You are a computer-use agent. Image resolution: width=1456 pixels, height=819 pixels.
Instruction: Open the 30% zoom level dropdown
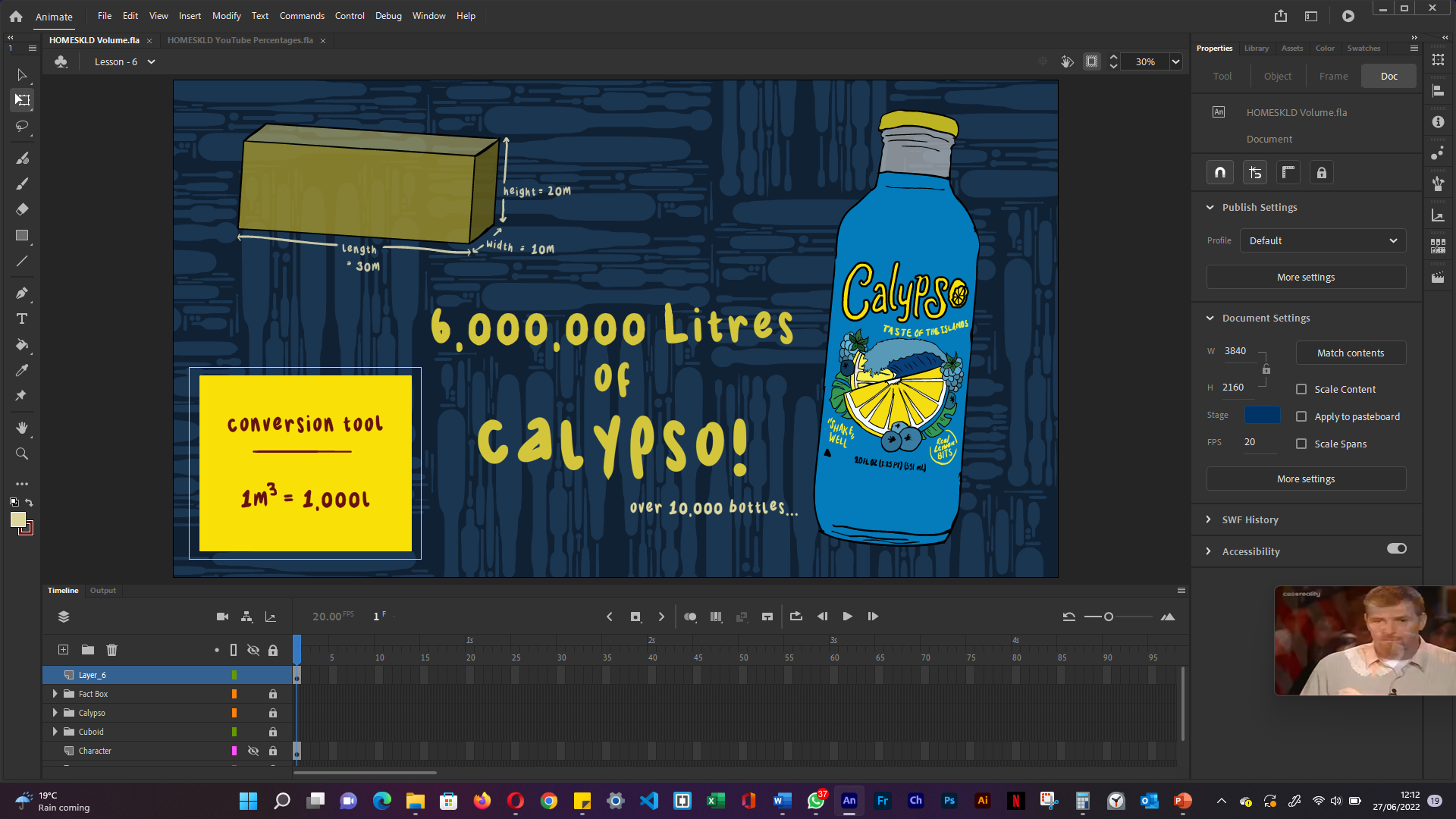click(x=1175, y=61)
